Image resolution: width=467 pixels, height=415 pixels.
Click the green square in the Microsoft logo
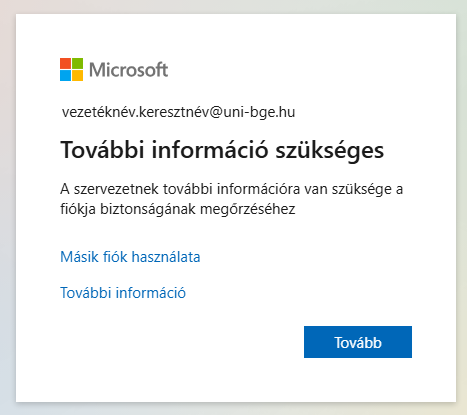(77, 63)
